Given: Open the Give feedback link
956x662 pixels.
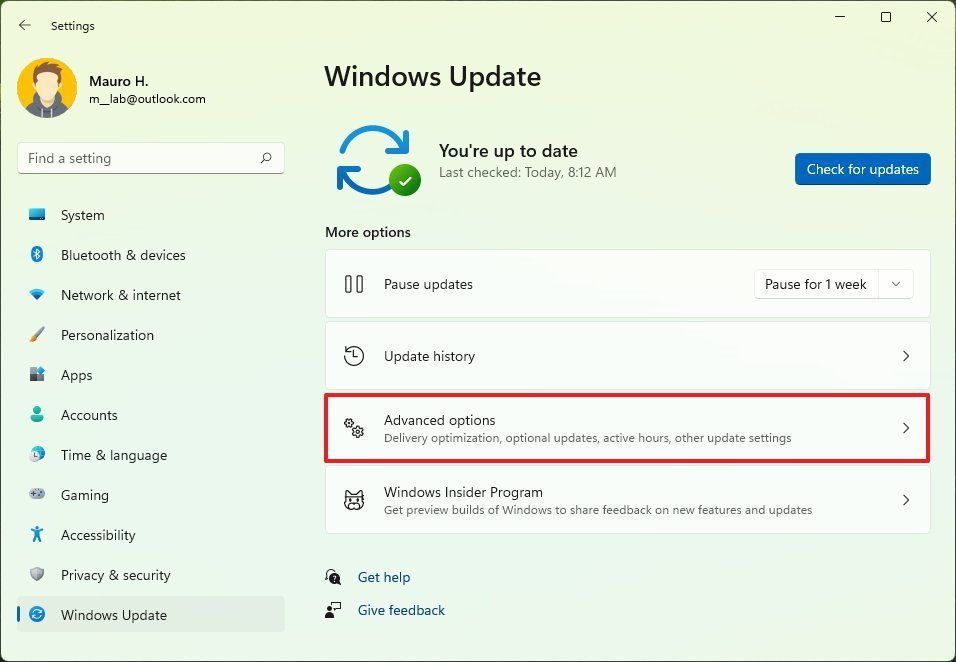Looking at the screenshot, I should (x=401, y=610).
